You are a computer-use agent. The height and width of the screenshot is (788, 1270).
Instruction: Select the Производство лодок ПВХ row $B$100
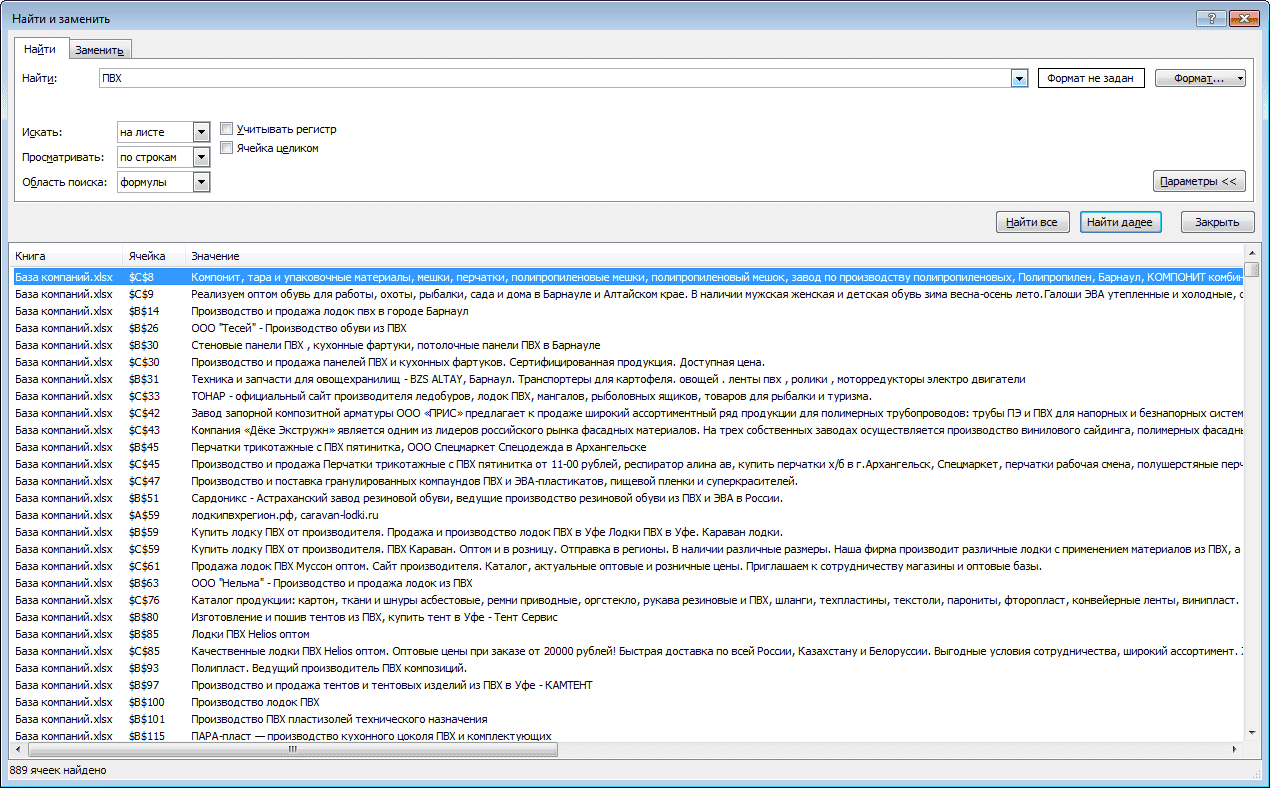628,702
